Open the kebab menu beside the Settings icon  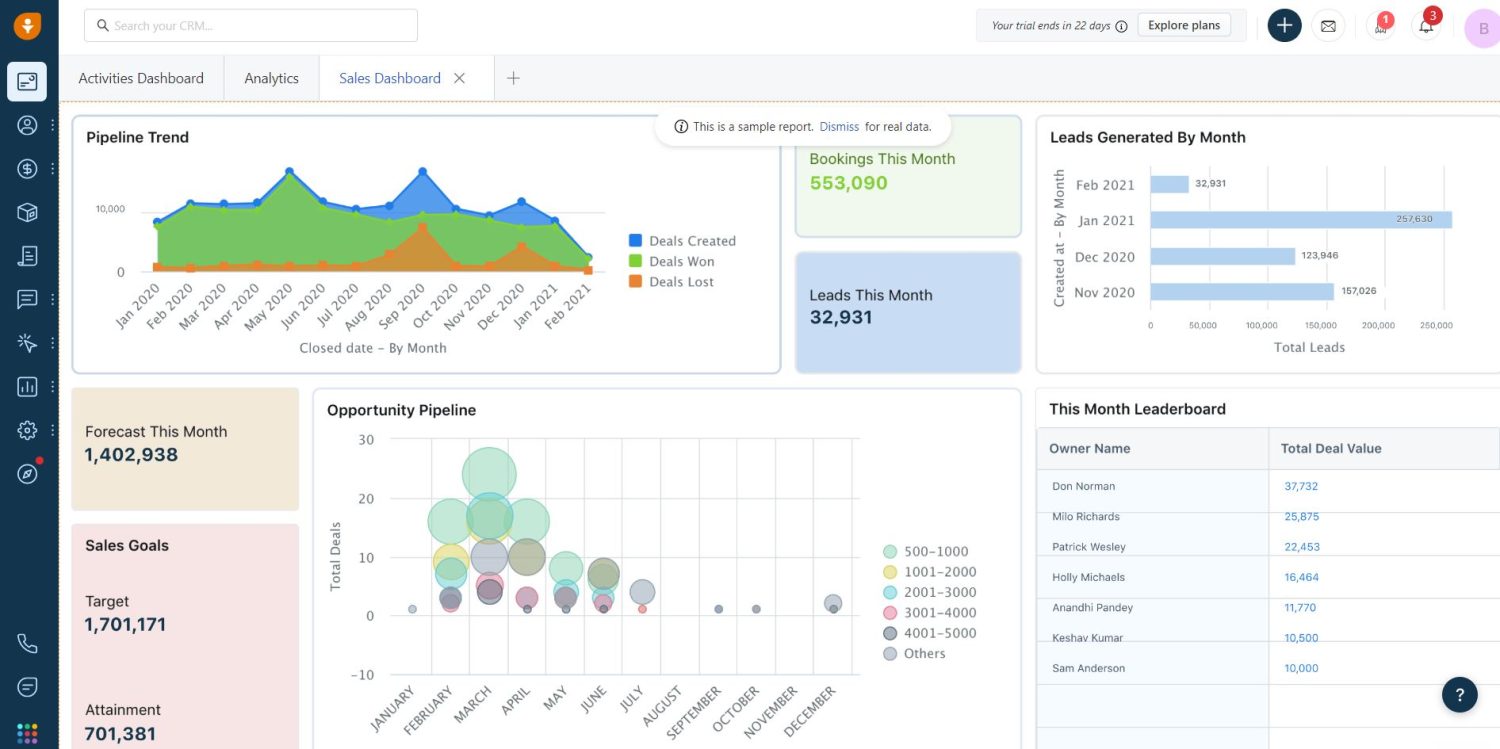click(x=52, y=429)
